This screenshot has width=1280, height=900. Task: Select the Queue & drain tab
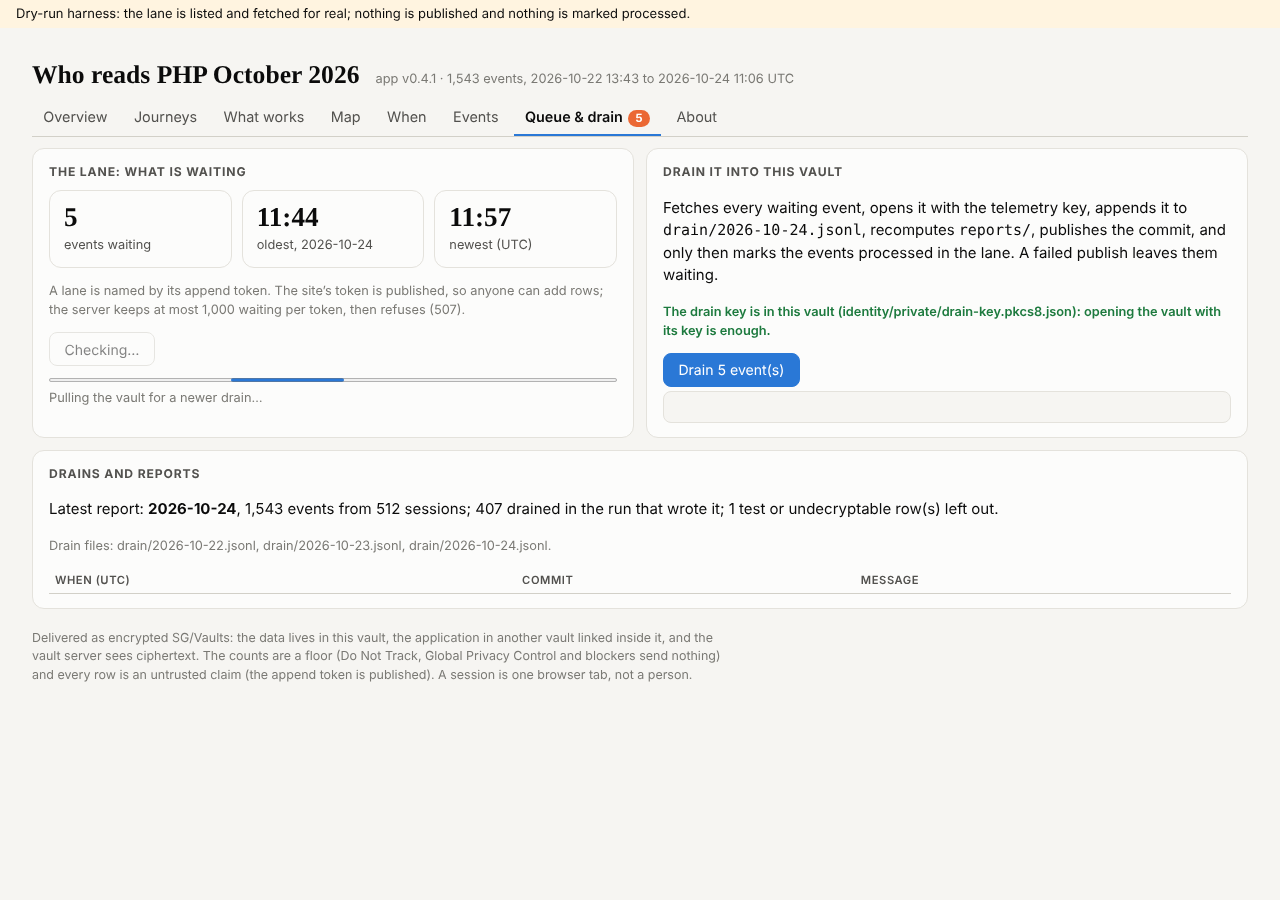[587, 117]
